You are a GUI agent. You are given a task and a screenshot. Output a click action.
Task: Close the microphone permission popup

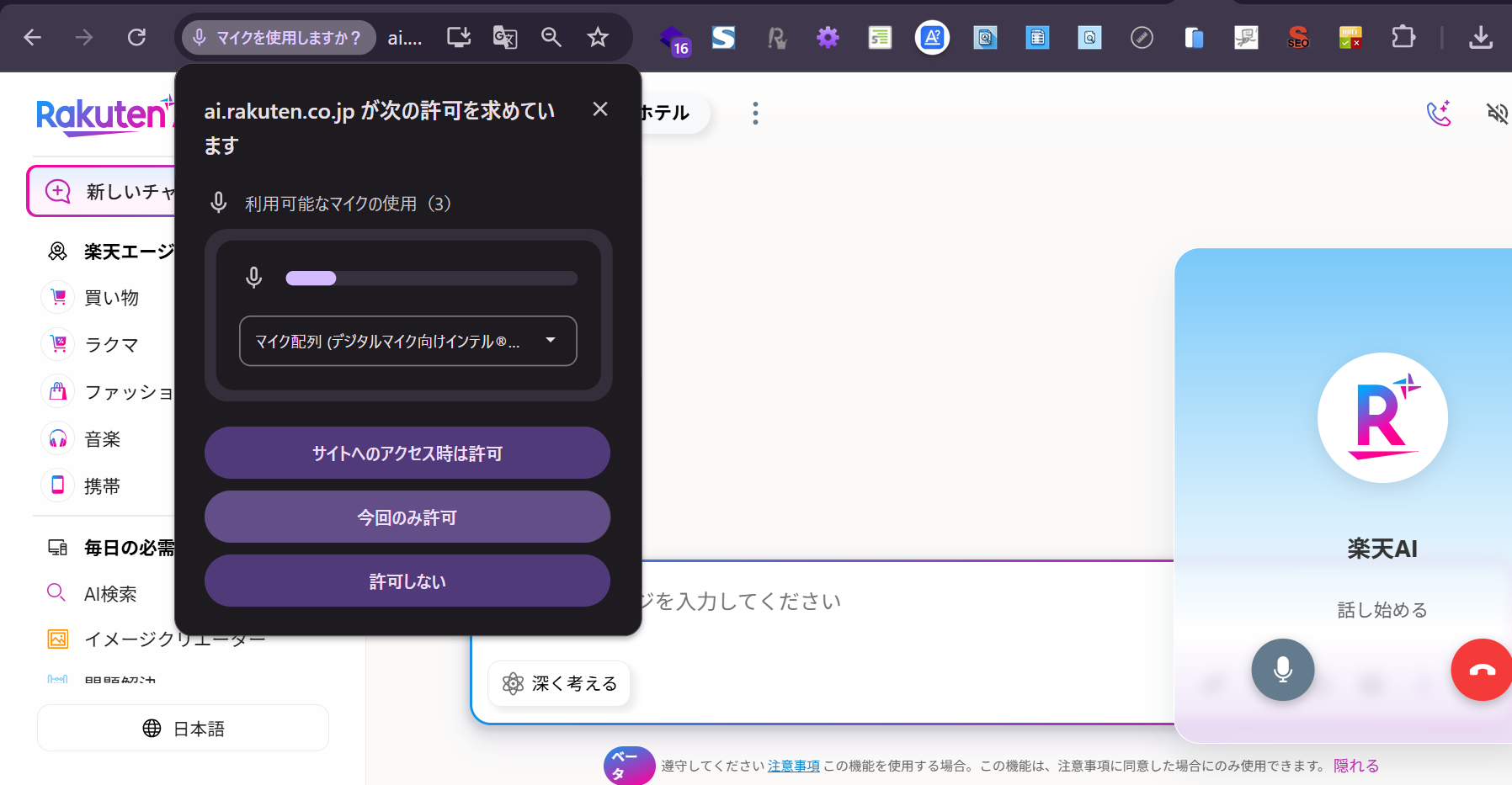click(600, 109)
